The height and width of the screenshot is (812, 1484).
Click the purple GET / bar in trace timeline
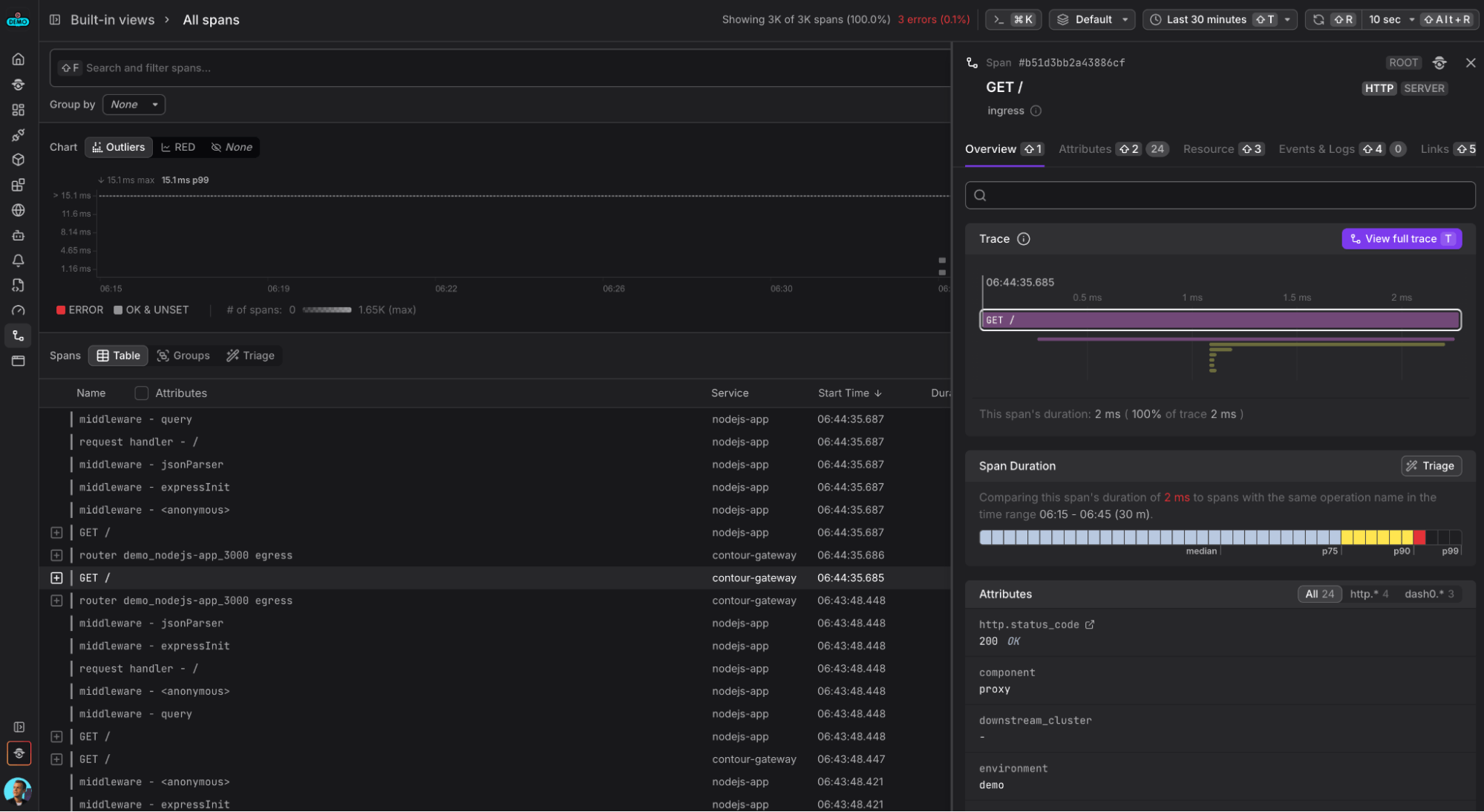1220,321
